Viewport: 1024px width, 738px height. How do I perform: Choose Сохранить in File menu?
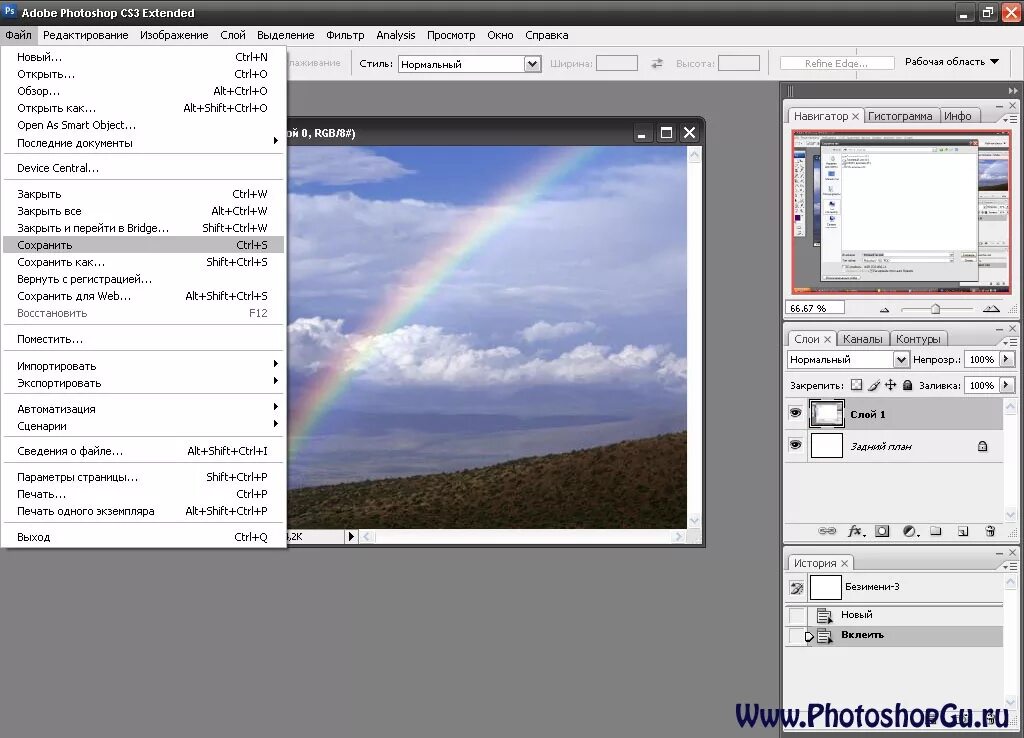click(x=143, y=245)
